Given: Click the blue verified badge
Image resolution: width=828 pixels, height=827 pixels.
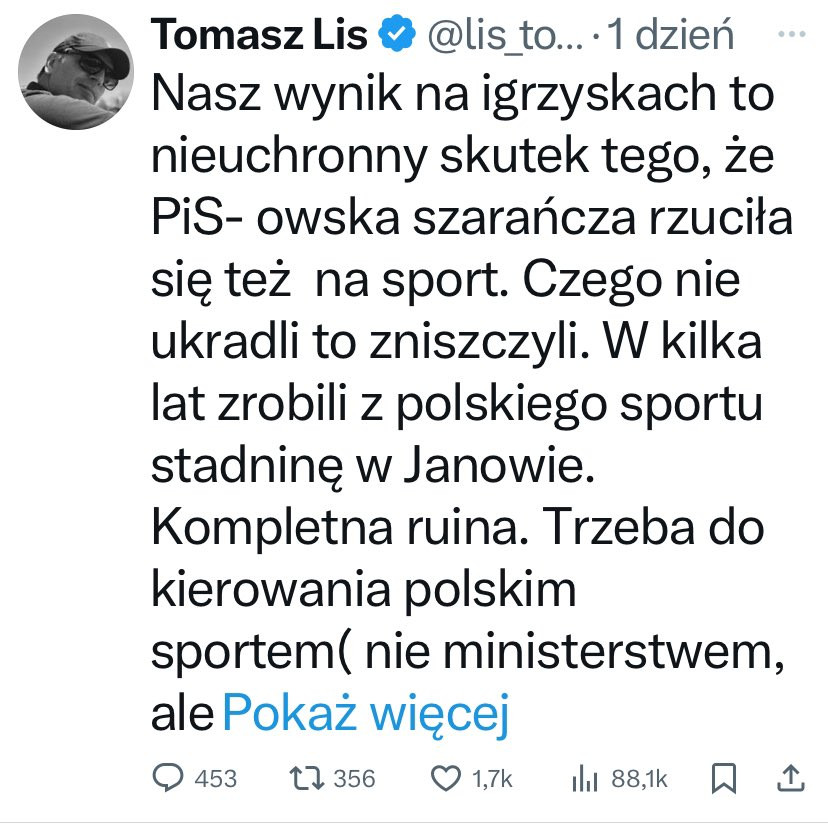Looking at the screenshot, I should 397,33.
